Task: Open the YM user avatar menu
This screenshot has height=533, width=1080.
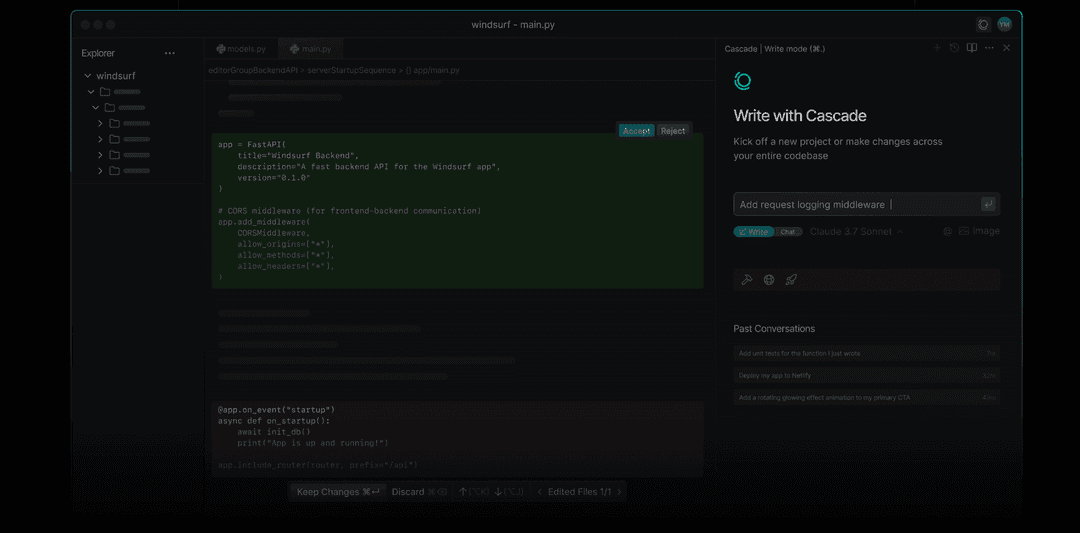Action: (1004, 25)
